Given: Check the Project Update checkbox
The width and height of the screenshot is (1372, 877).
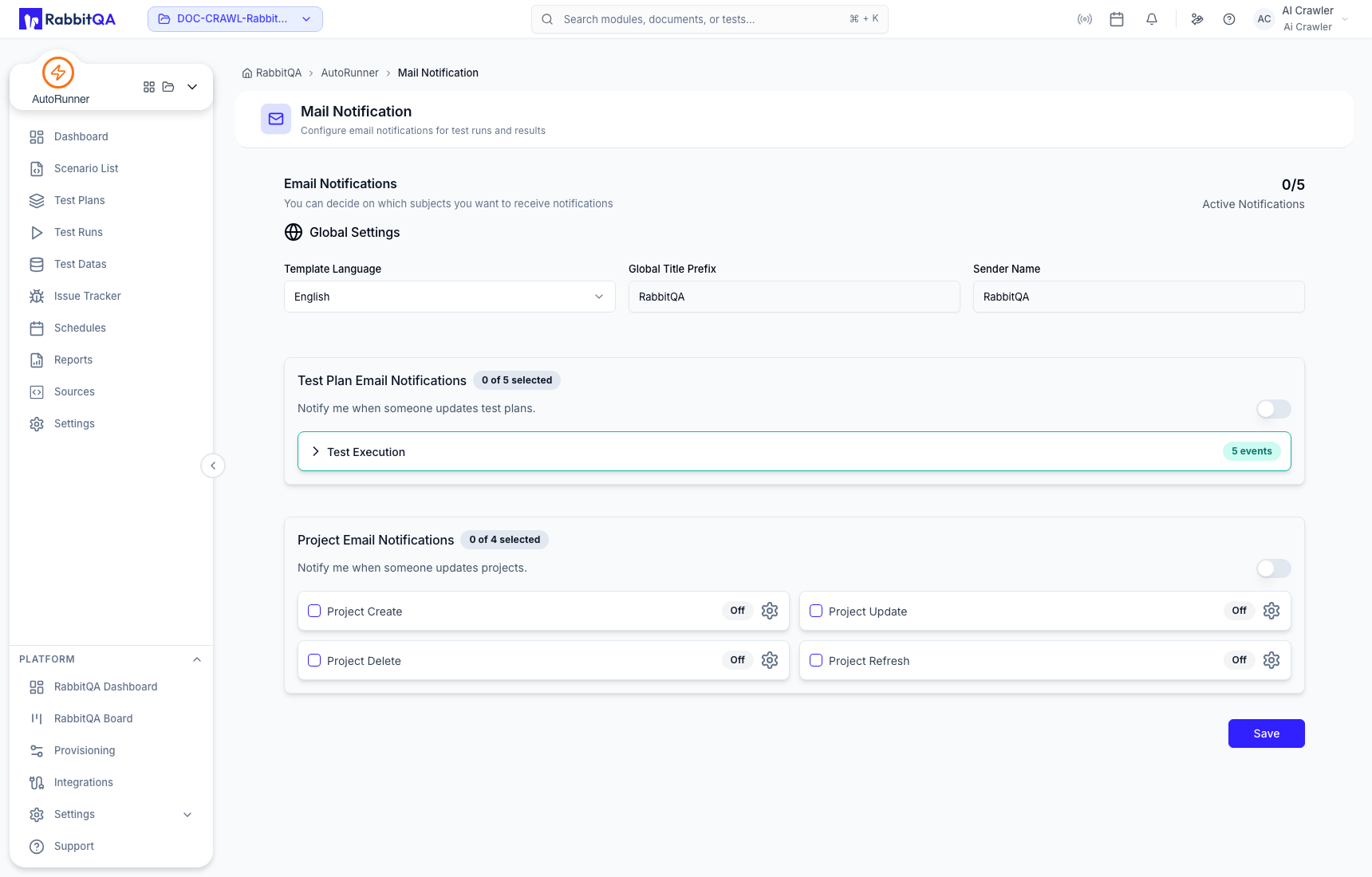Looking at the screenshot, I should point(816,611).
